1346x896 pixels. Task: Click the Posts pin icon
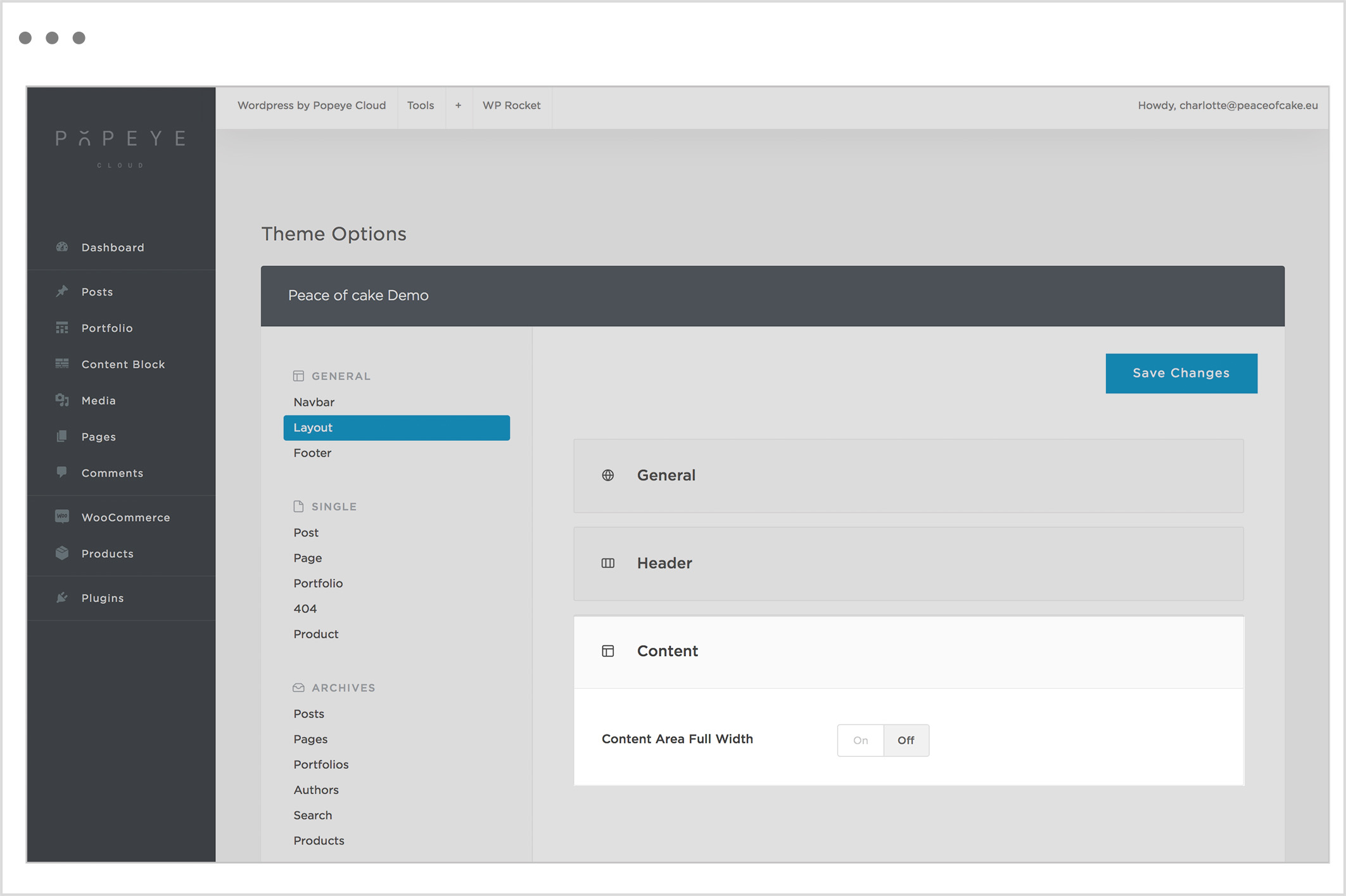[x=62, y=291]
